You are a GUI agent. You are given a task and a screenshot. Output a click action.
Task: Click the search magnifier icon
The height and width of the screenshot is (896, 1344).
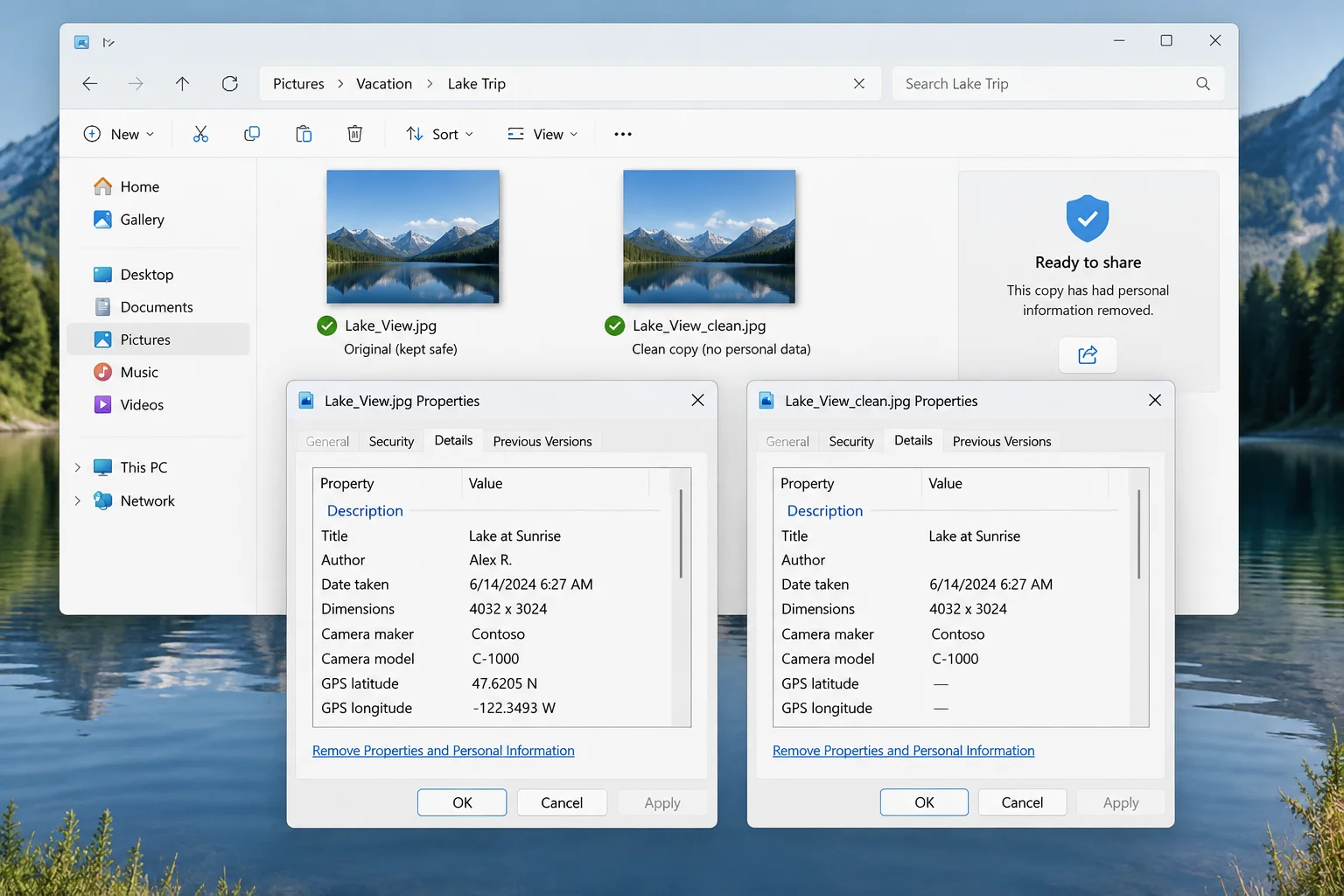[1203, 84]
